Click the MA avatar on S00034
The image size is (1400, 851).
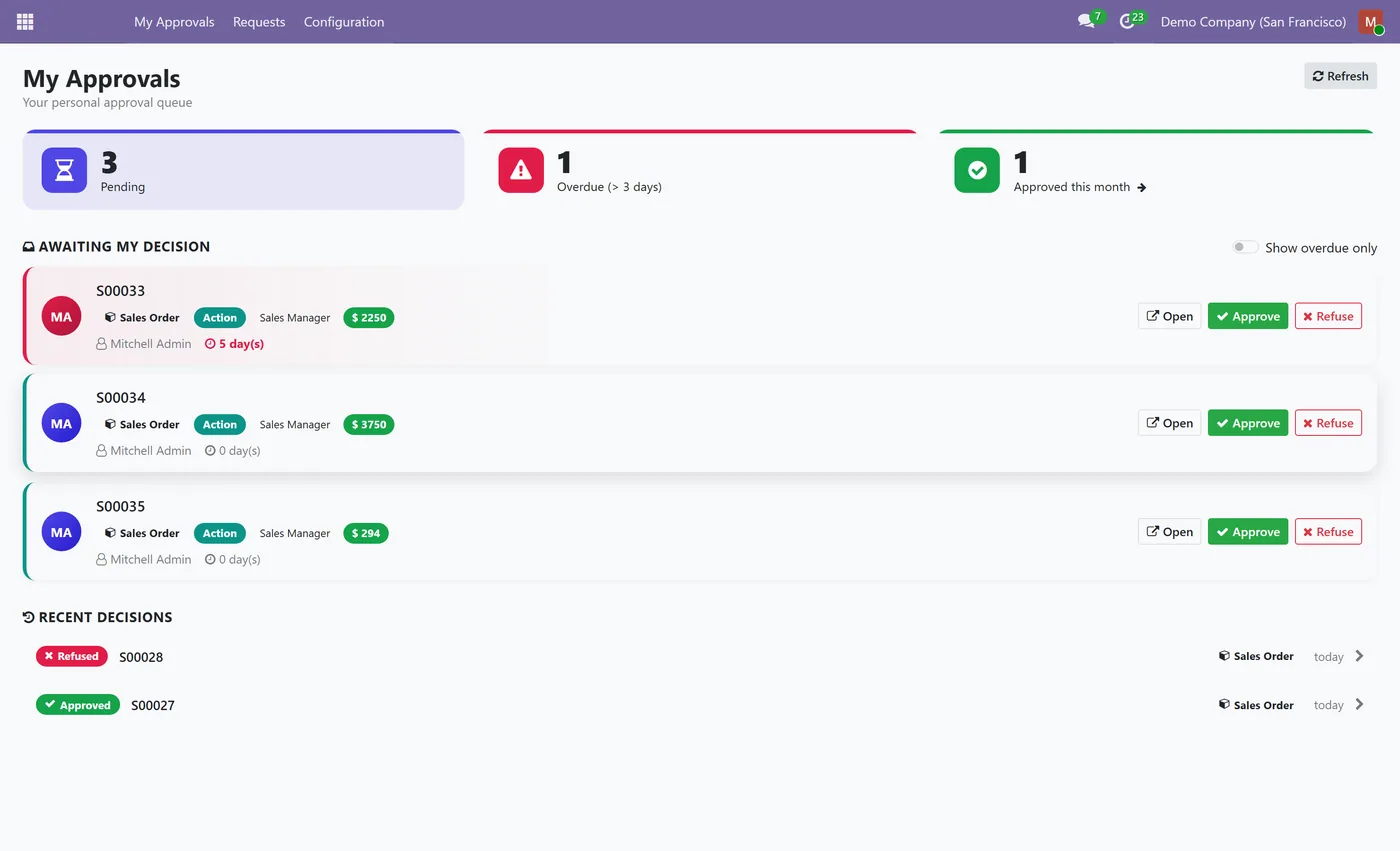click(x=61, y=423)
